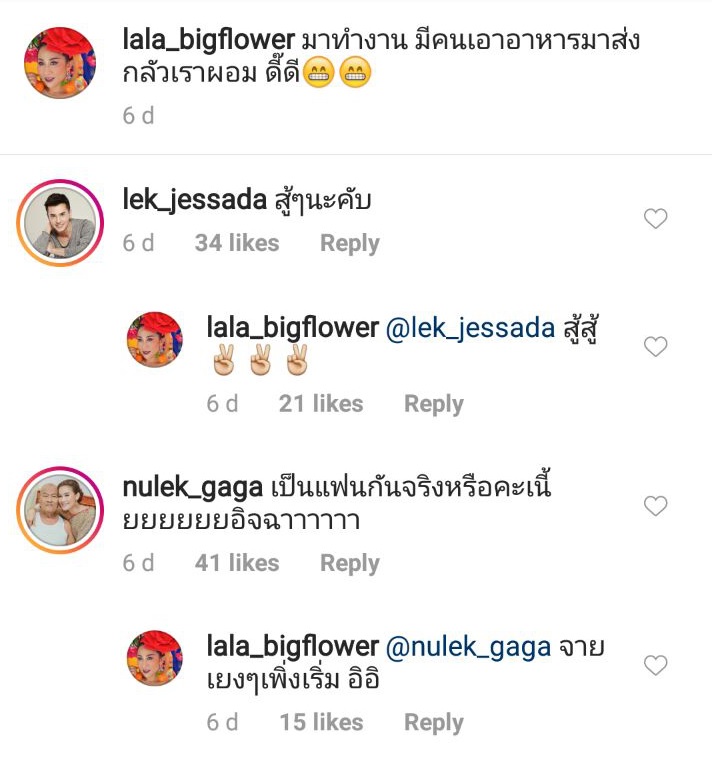Like lala_bigflower's reply to nulek_gaga
The image size is (718, 762).
[655, 665]
